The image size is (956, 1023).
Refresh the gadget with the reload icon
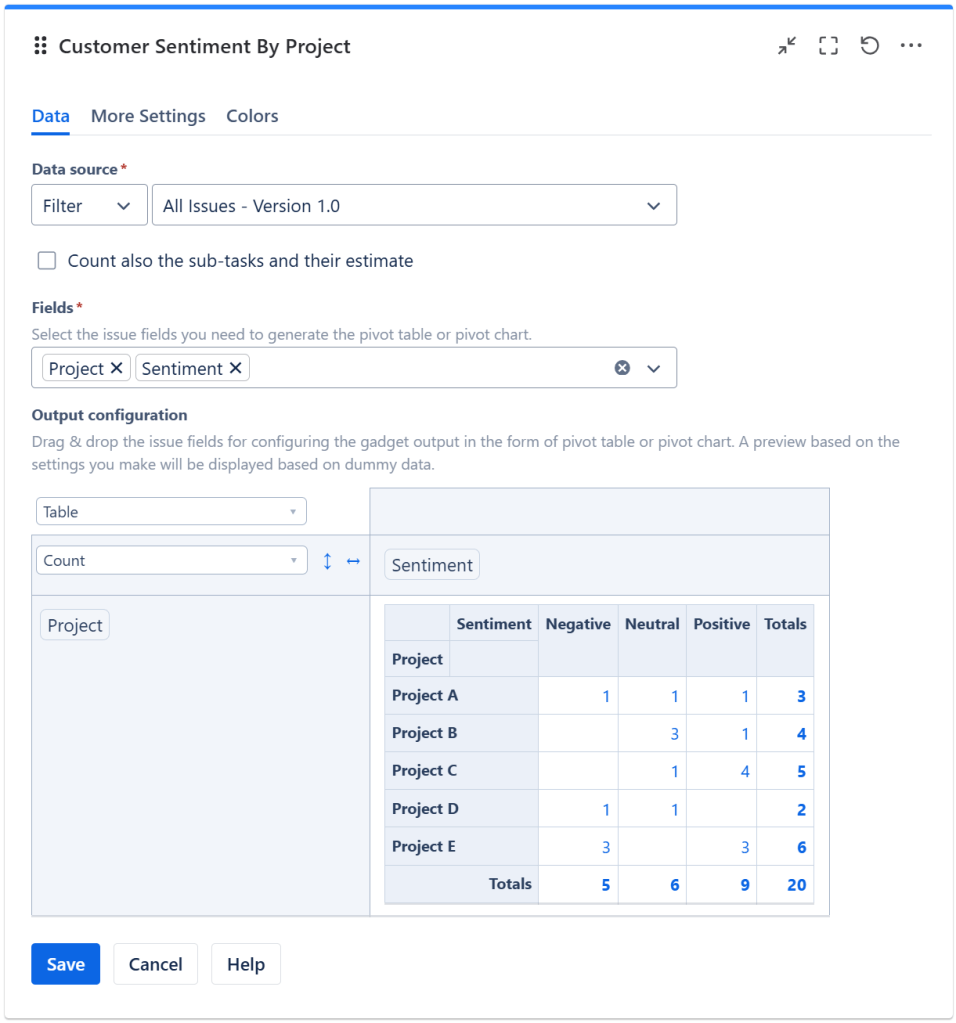pyautogui.click(x=870, y=46)
